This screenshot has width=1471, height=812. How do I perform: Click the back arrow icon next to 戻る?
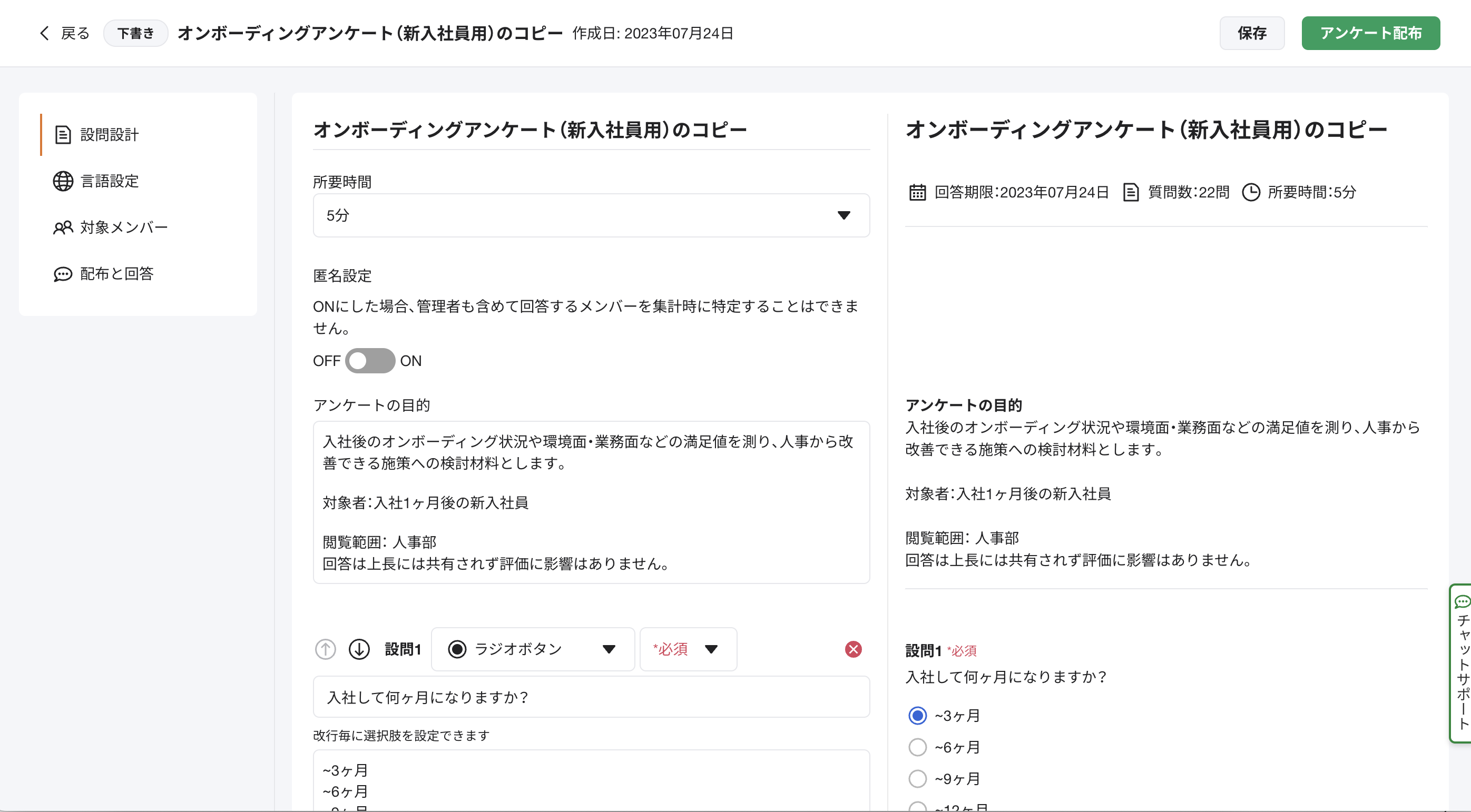pyautogui.click(x=44, y=33)
